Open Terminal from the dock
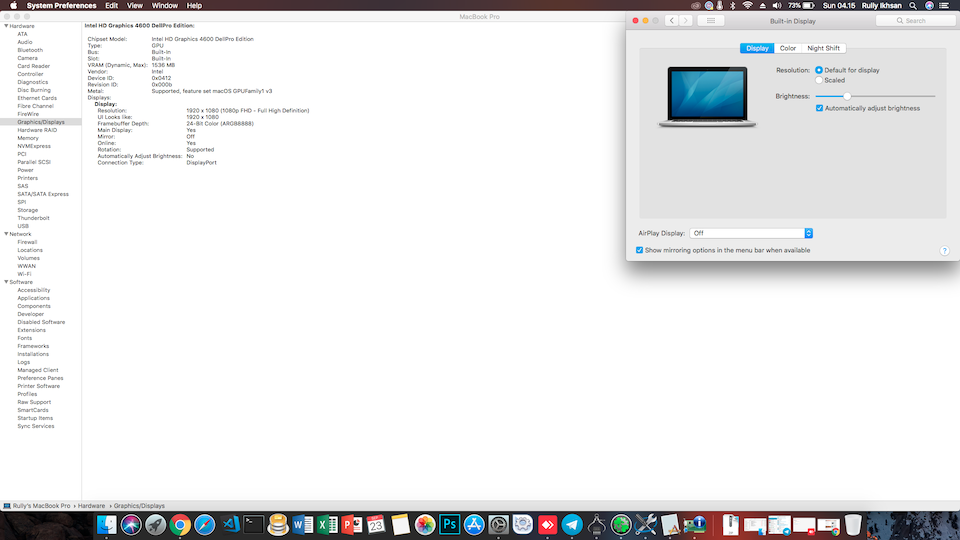The height and width of the screenshot is (540, 960). pos(253,525)
